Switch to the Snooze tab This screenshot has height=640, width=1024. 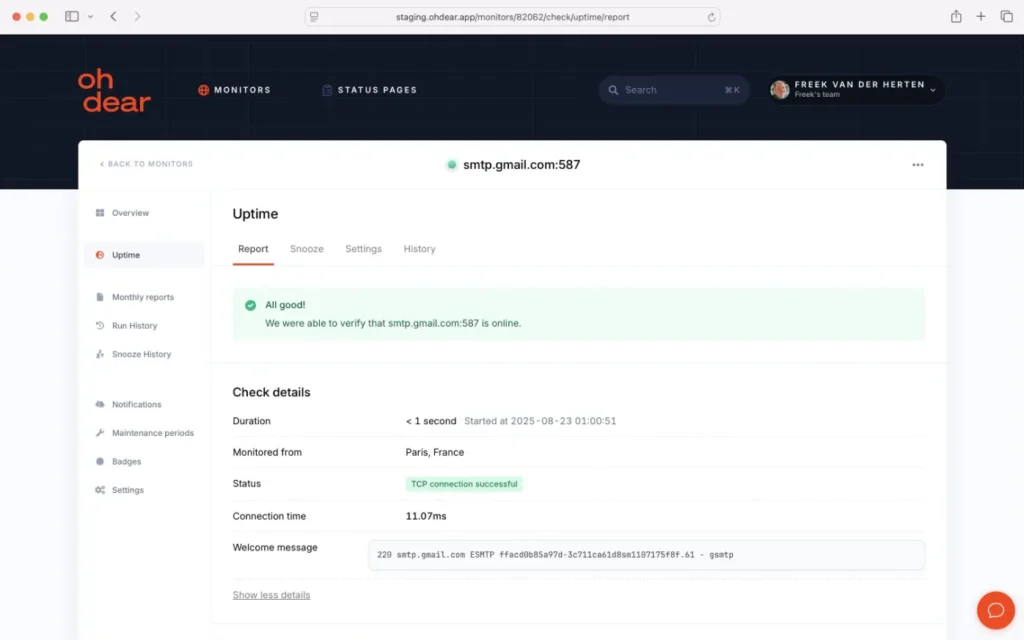point(306,249)
